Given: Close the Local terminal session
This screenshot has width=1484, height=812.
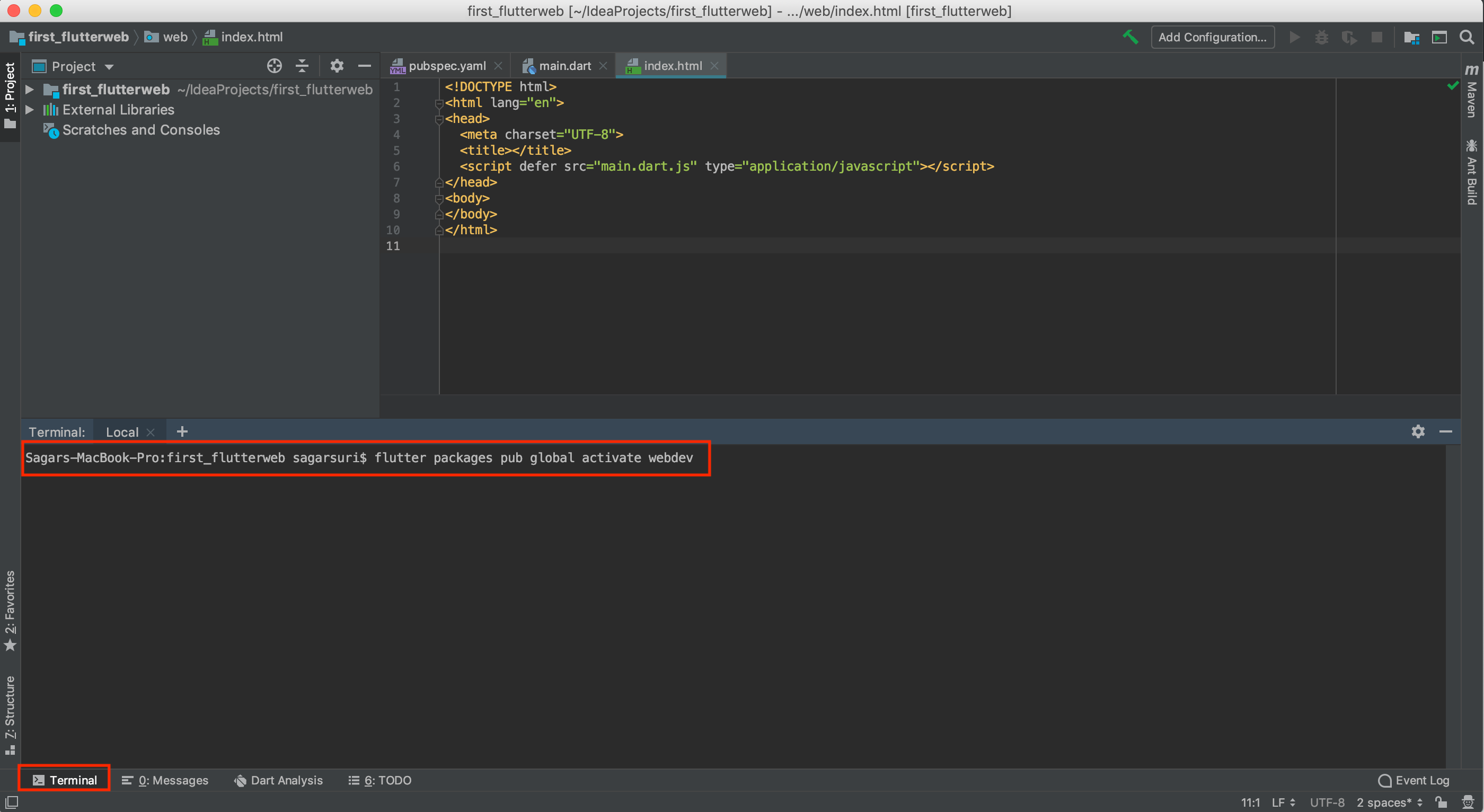Looking at the screenshot, I should pos(151,431).
